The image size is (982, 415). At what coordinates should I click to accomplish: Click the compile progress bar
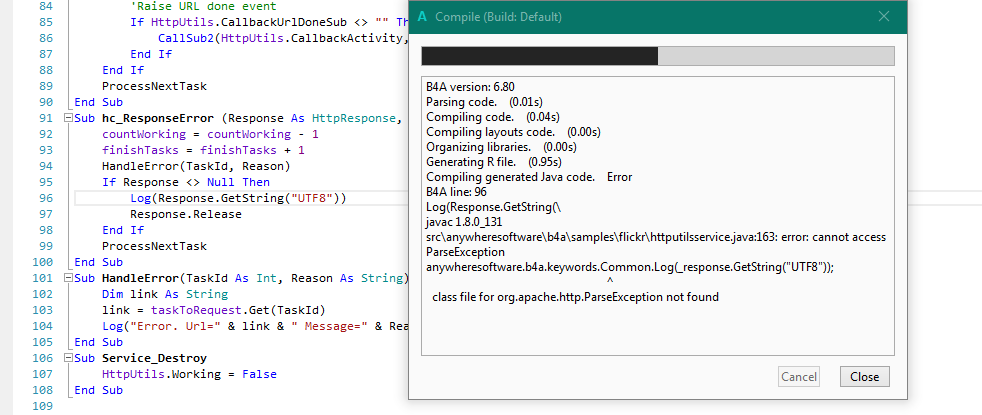[x=654, y=55]
